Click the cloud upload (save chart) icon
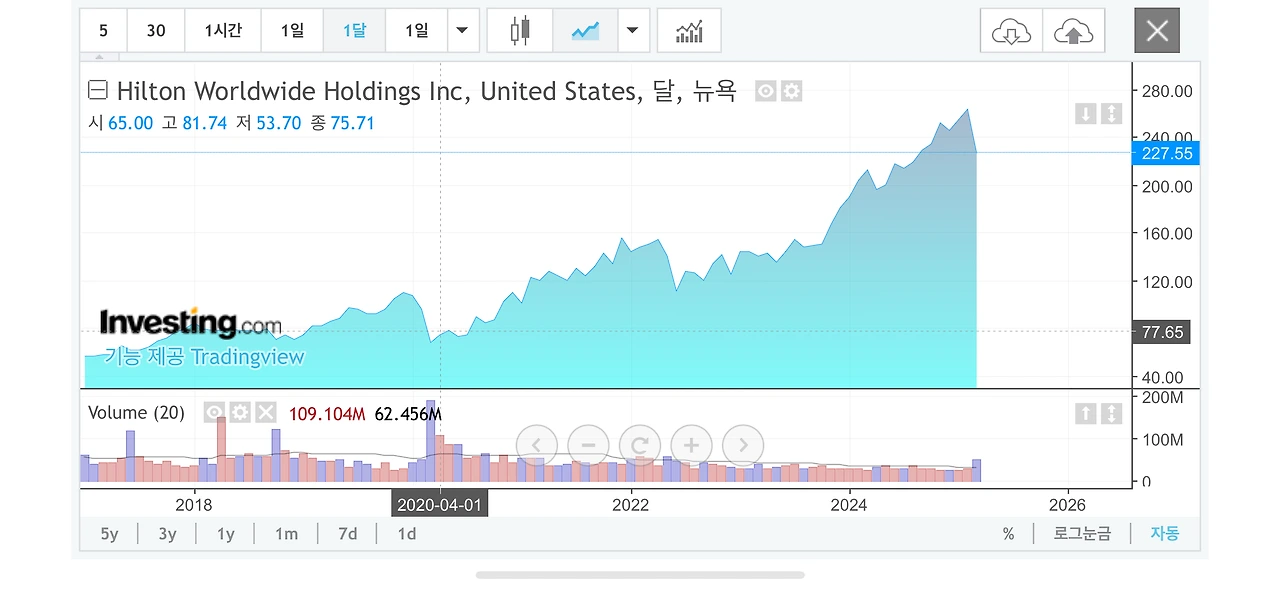1280x591 pixels. [1073, 31]
